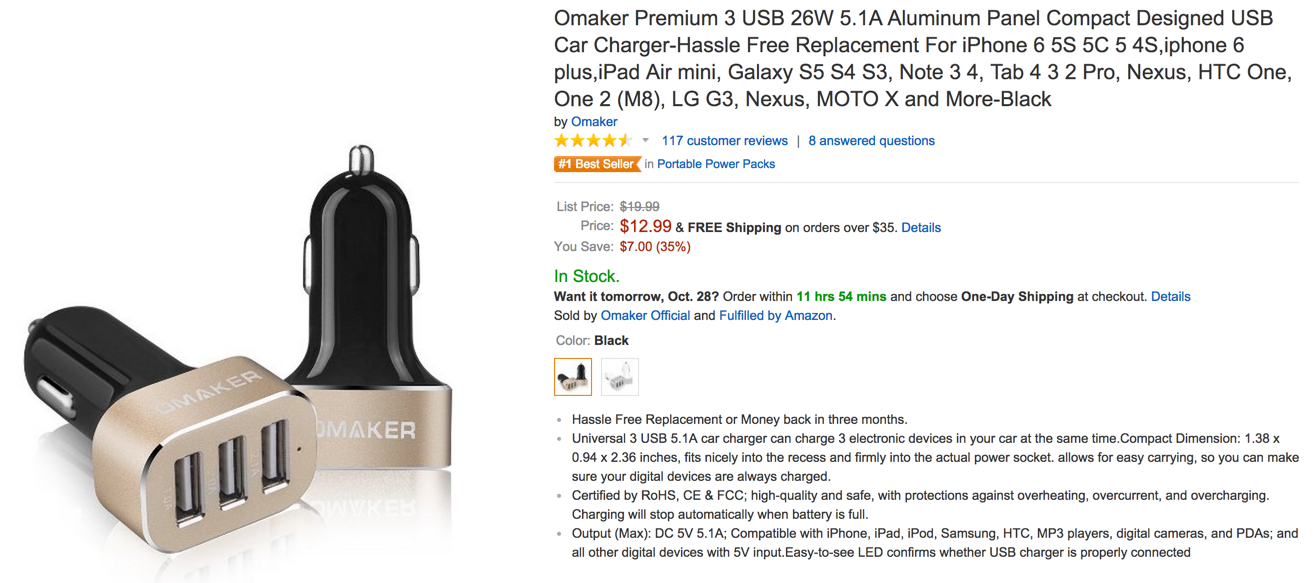Click the In Stock availability text
The image size is (1313, 583).
coord(586,275)
